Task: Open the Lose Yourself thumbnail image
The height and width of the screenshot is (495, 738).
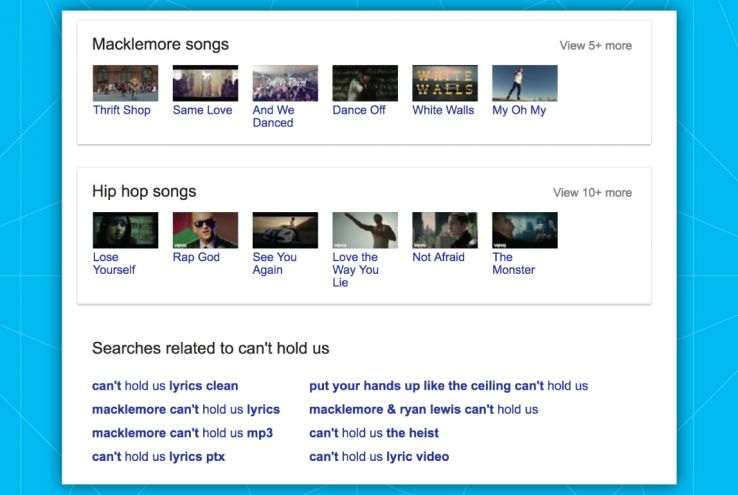Action: coord(125,230)
